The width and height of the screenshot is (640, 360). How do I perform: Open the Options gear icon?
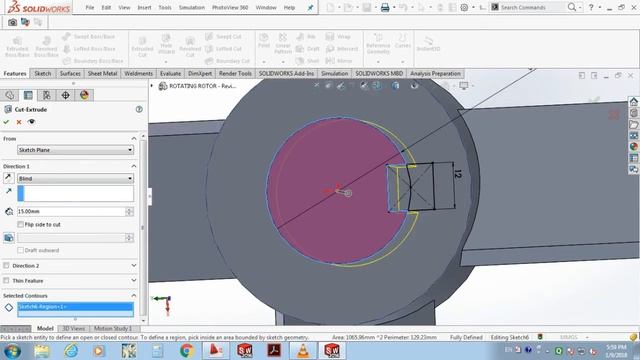(x=464, y=7)
